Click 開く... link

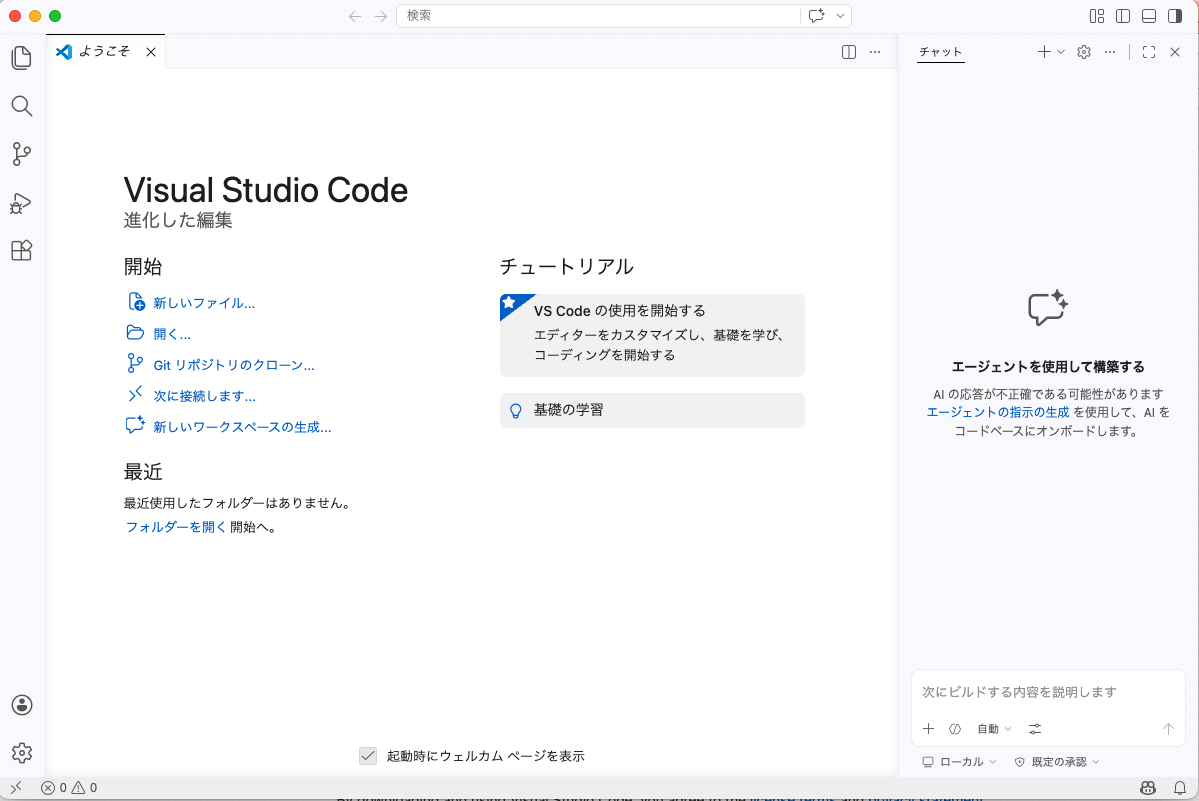click(x=172, y=334)
